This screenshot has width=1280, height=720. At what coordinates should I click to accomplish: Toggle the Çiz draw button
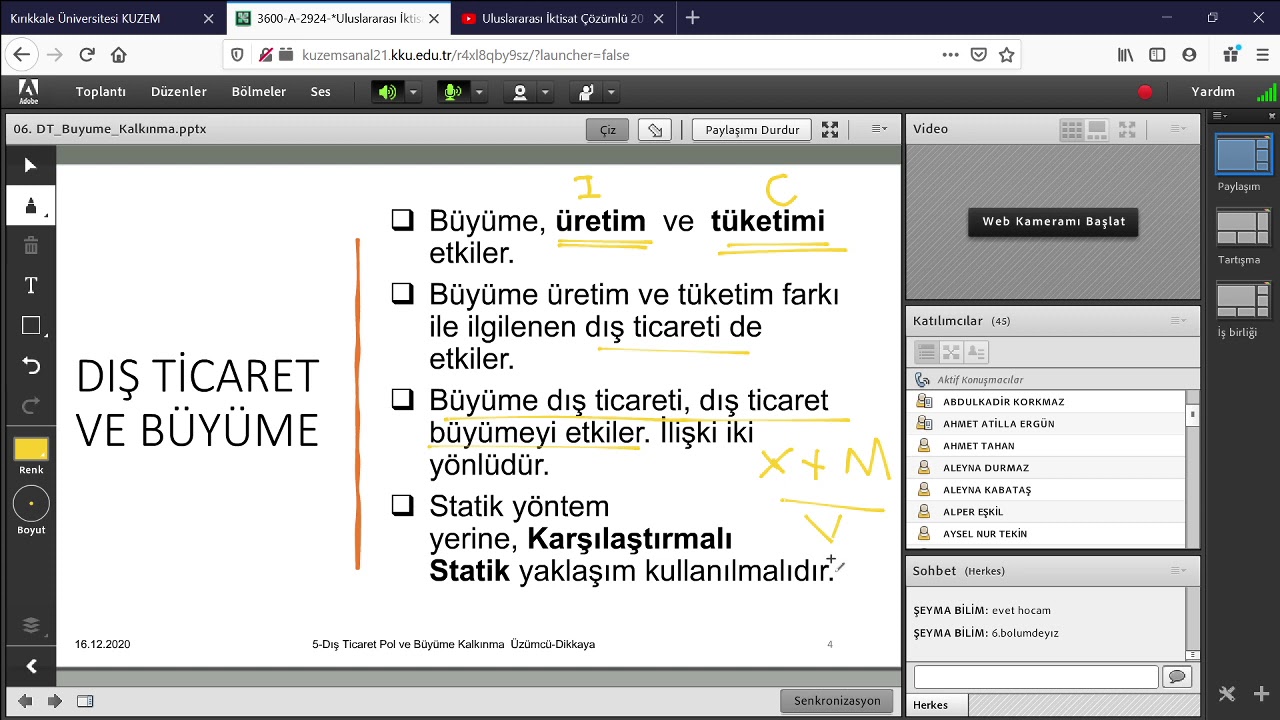pyautogui.click(x=608, y=130)
